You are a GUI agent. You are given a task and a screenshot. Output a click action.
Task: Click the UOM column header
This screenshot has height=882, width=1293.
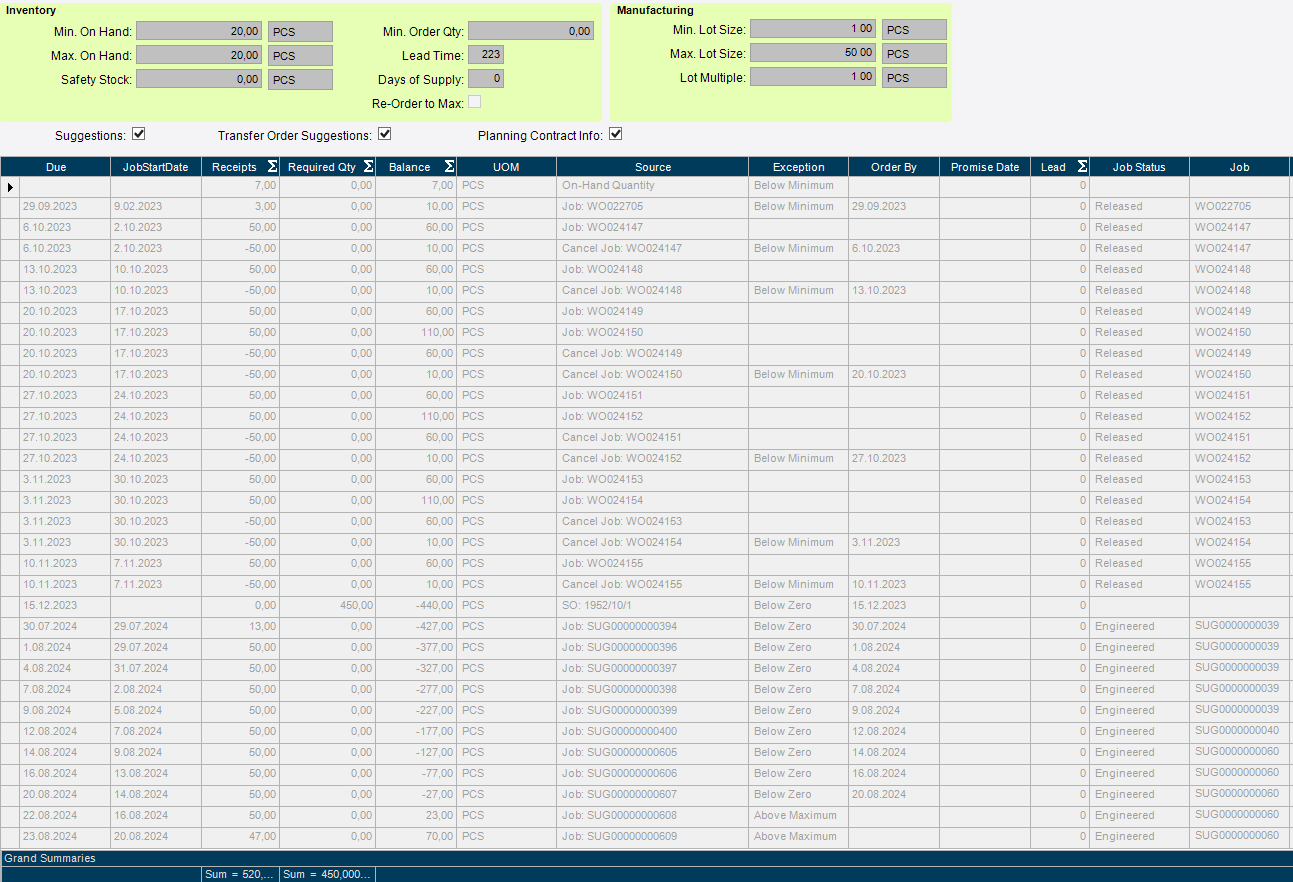coord(507,167)
